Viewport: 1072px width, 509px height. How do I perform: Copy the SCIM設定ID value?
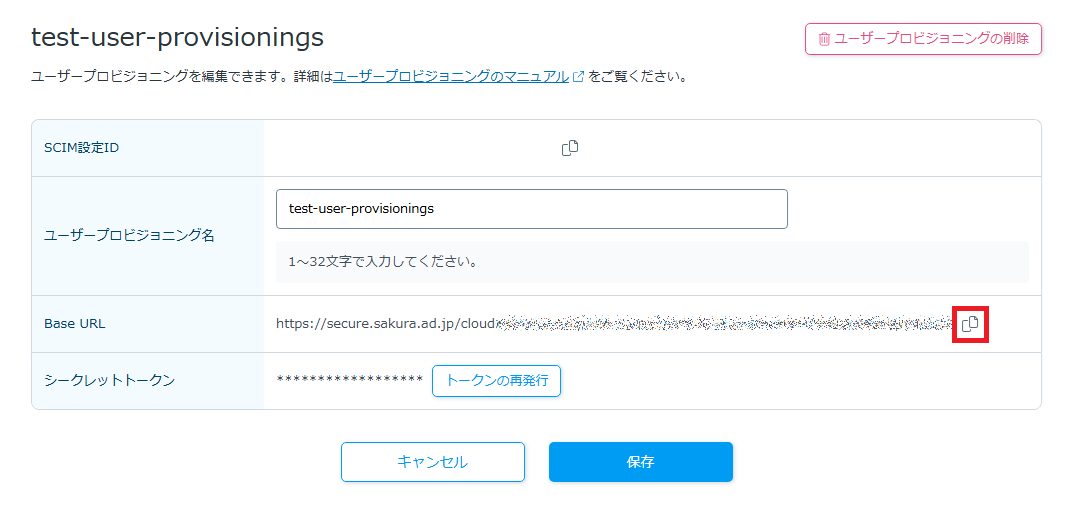pyautogui.click(x=570, y=148)
